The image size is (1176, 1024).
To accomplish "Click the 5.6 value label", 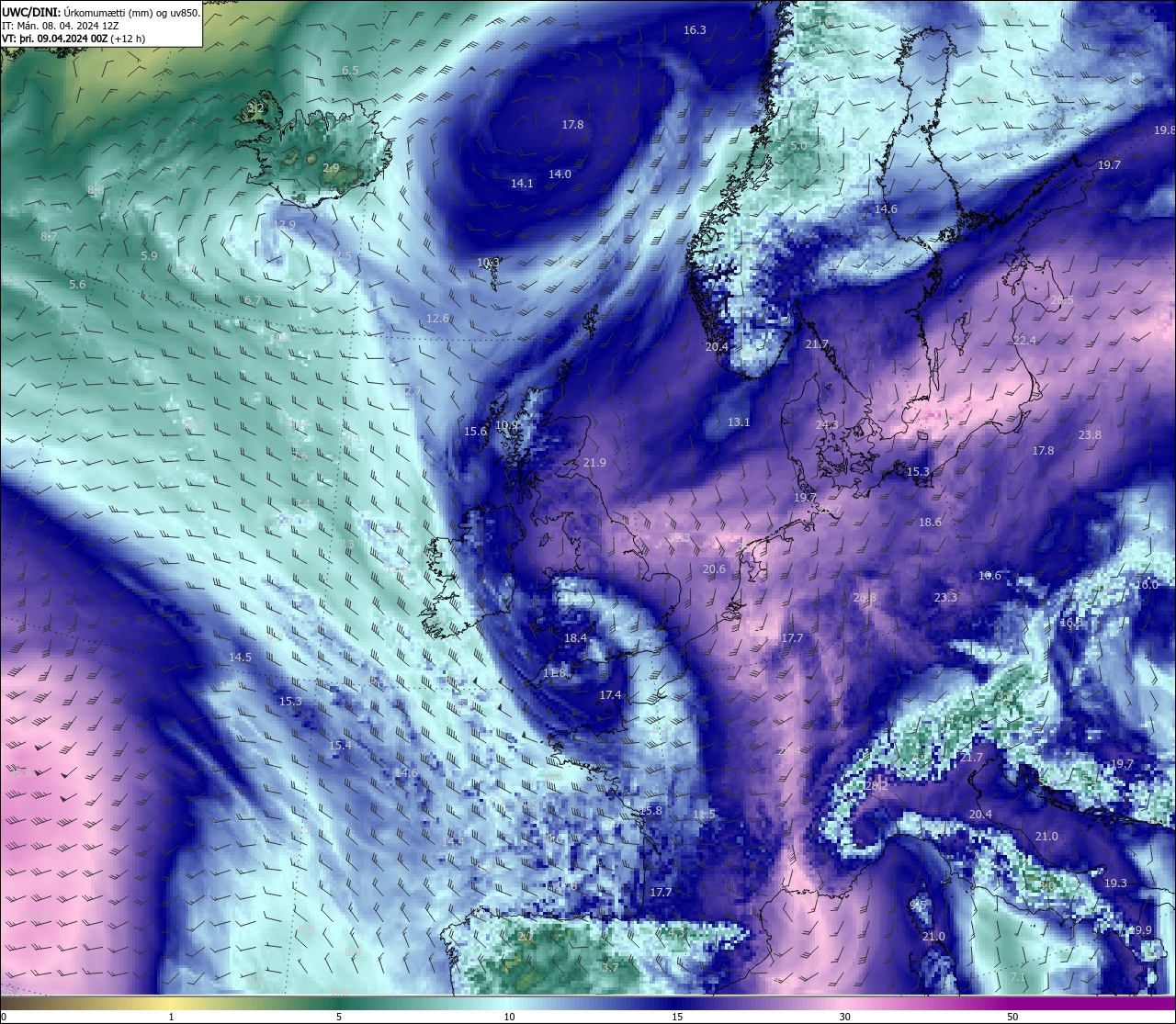I will click(x=77, y=285).
